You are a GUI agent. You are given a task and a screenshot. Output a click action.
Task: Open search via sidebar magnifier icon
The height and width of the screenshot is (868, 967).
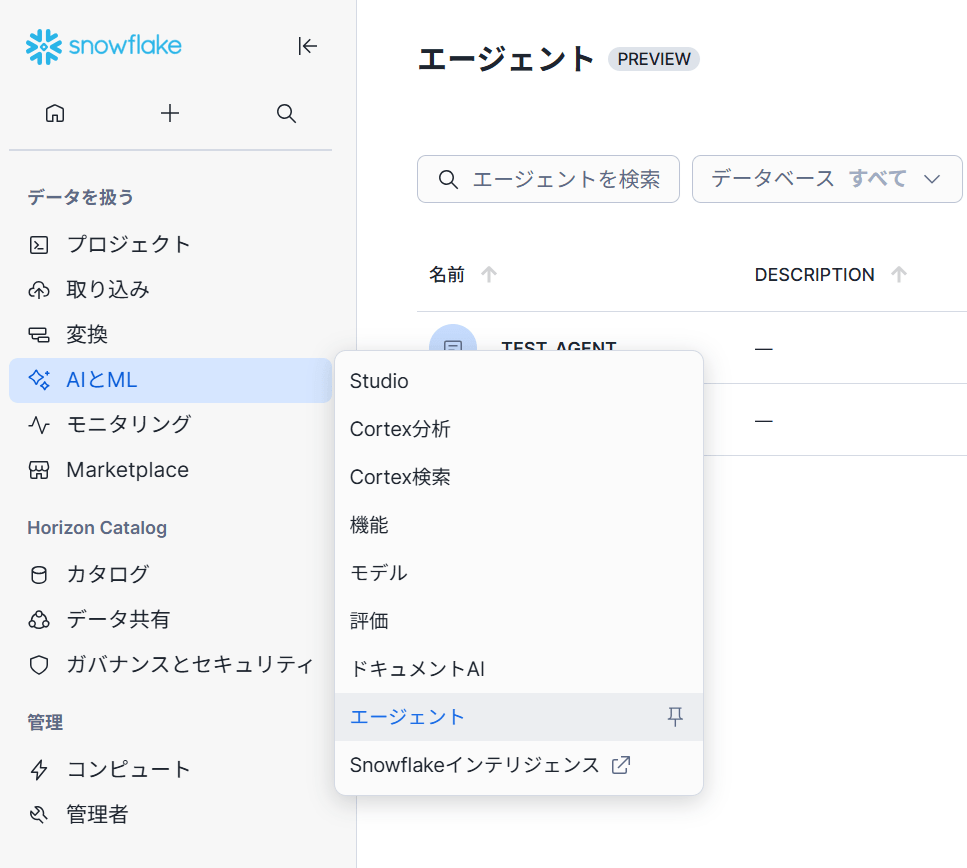click(x=286, y=113)
